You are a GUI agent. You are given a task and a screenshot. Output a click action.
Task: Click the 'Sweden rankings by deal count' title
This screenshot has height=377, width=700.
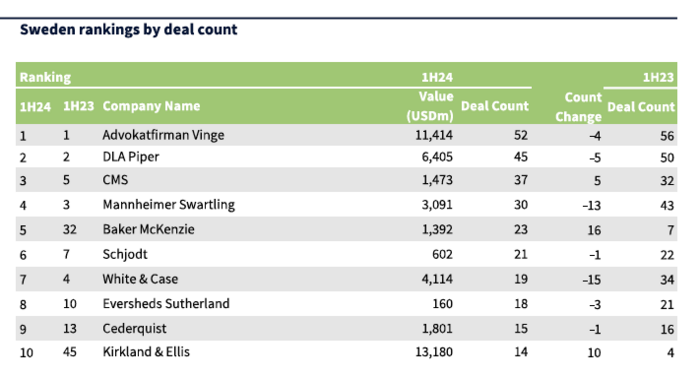click(129, 30)
